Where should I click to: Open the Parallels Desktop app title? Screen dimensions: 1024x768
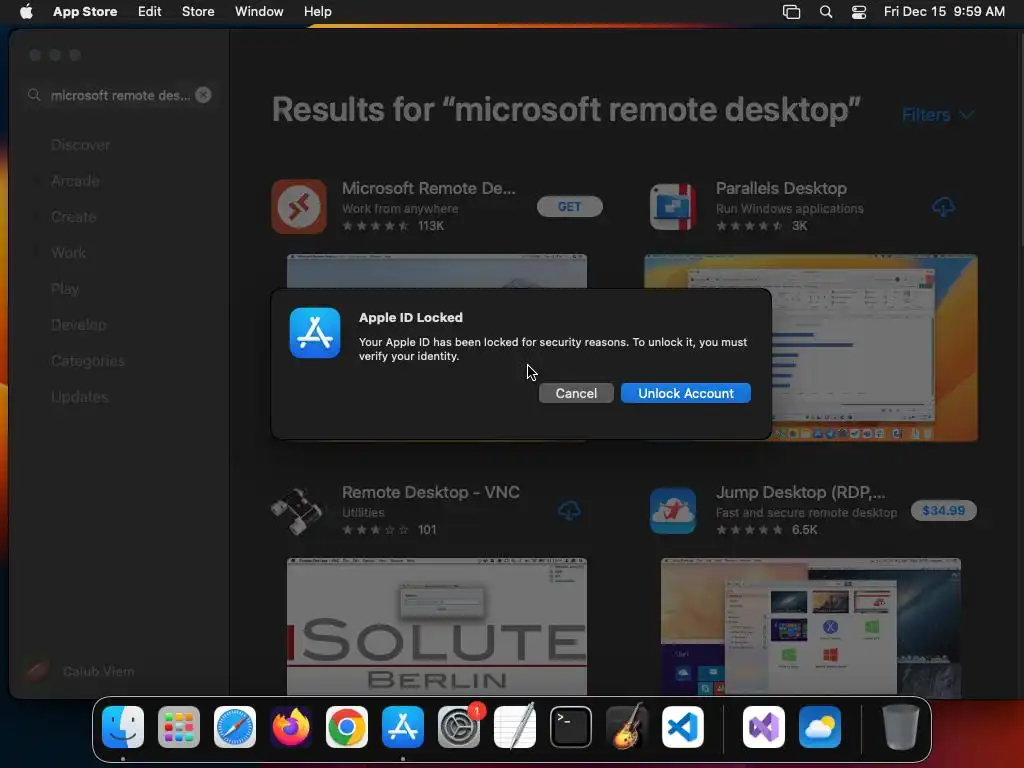click(x=781, y=188)
